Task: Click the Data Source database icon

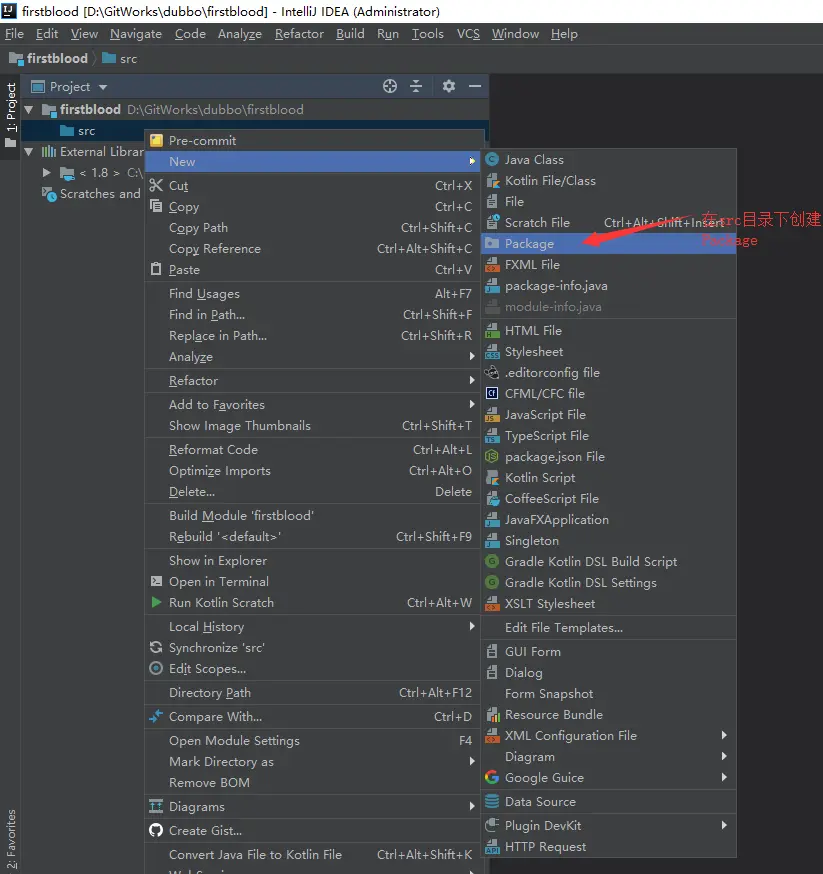Action: [492, 802]
